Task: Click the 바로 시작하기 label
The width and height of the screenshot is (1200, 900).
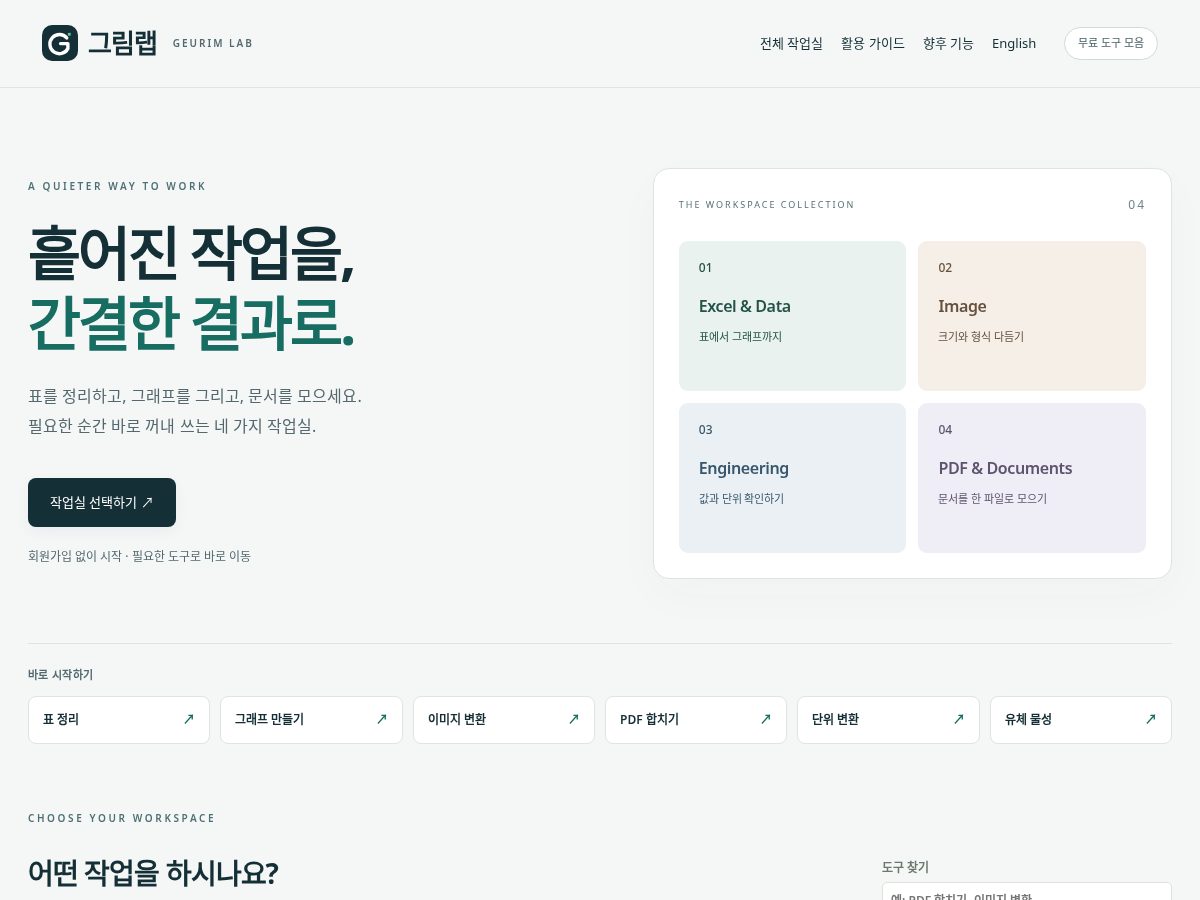Action: pos(60,675)
